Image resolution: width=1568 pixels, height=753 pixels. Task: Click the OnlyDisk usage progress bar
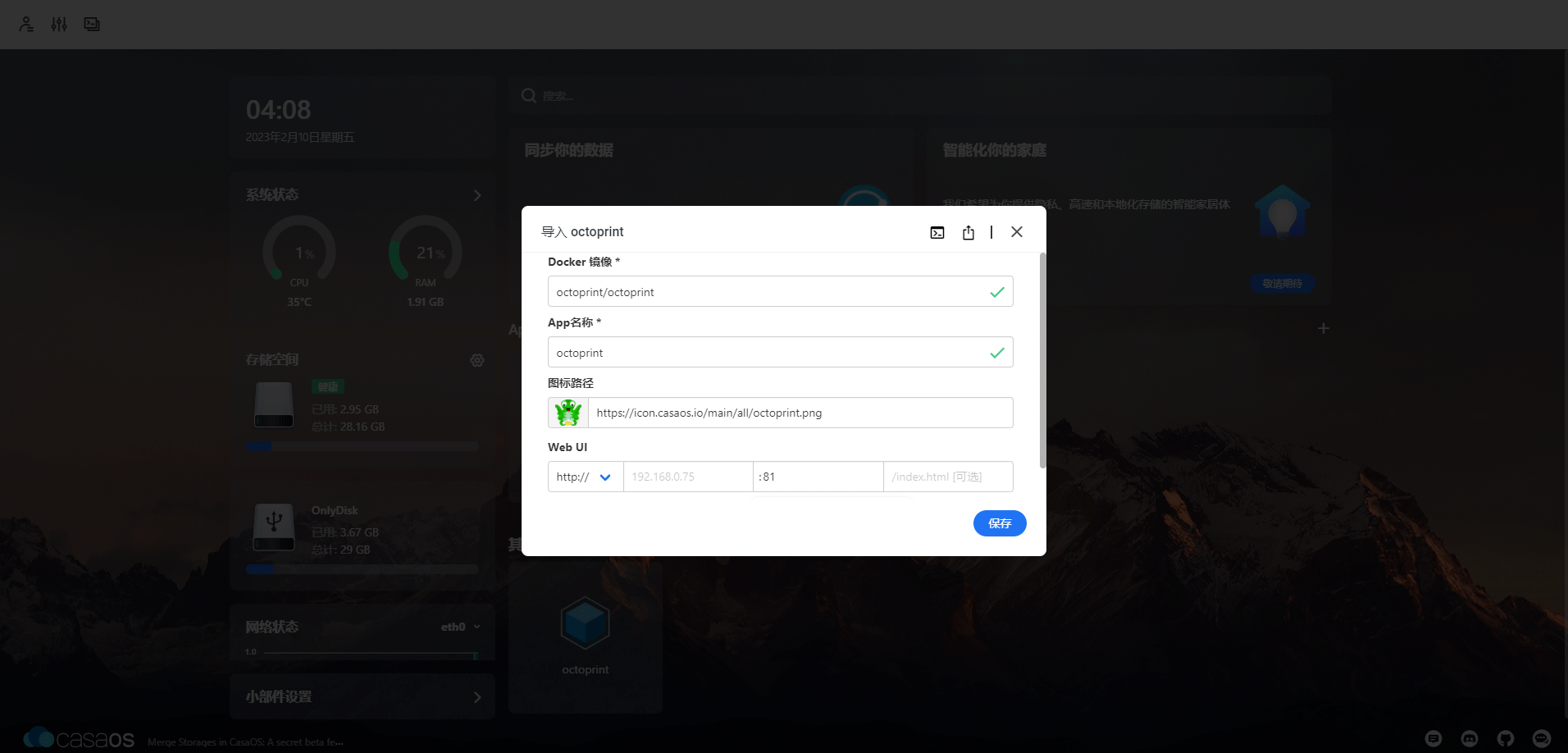point(362,569)
